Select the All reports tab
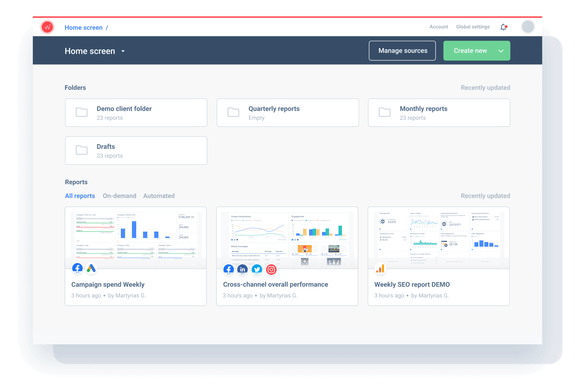Image resolution: width=575 pixels, height=387 pixels. [80, 196]
